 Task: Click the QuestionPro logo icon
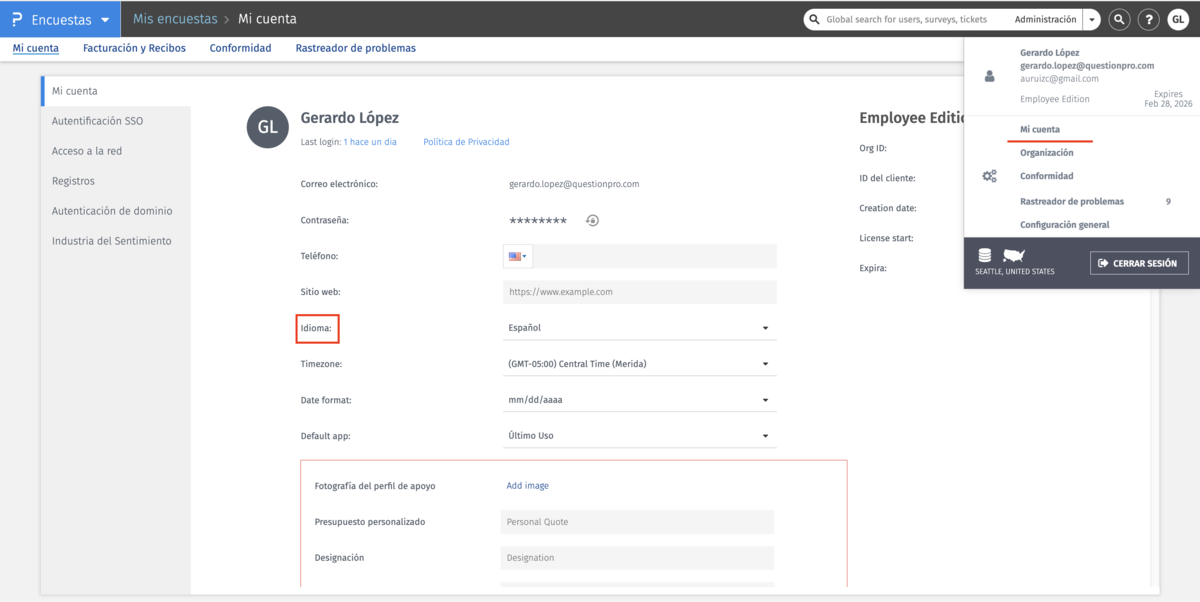coord(17,19)
